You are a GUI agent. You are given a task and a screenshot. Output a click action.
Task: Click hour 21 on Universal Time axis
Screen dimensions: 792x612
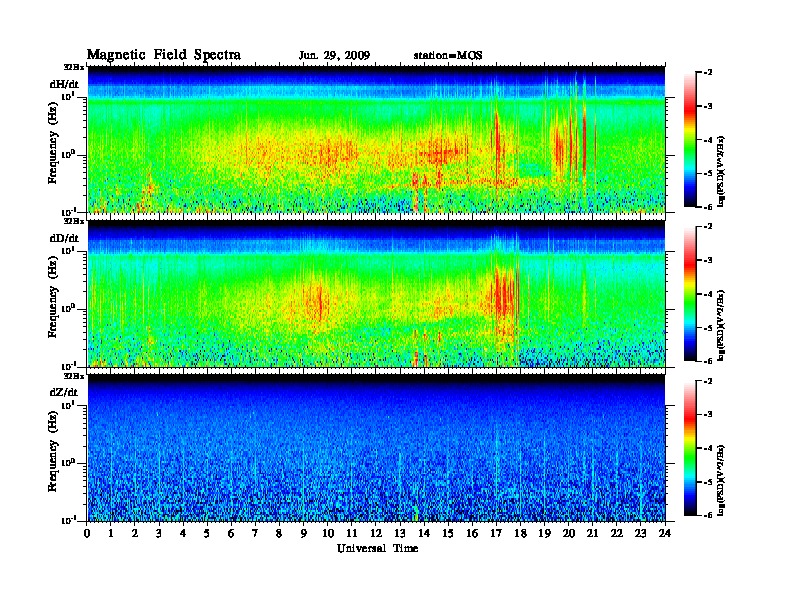592,534
